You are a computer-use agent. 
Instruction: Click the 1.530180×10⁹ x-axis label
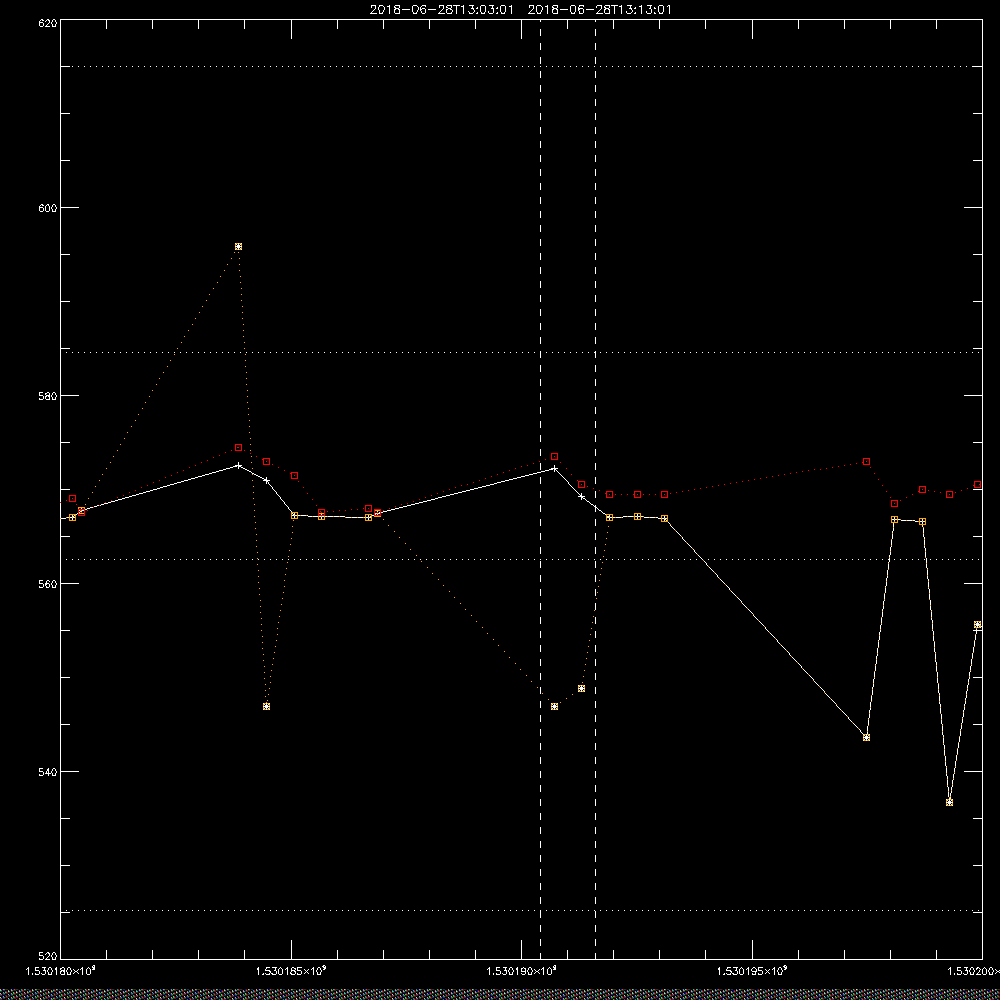click(60, 971)
